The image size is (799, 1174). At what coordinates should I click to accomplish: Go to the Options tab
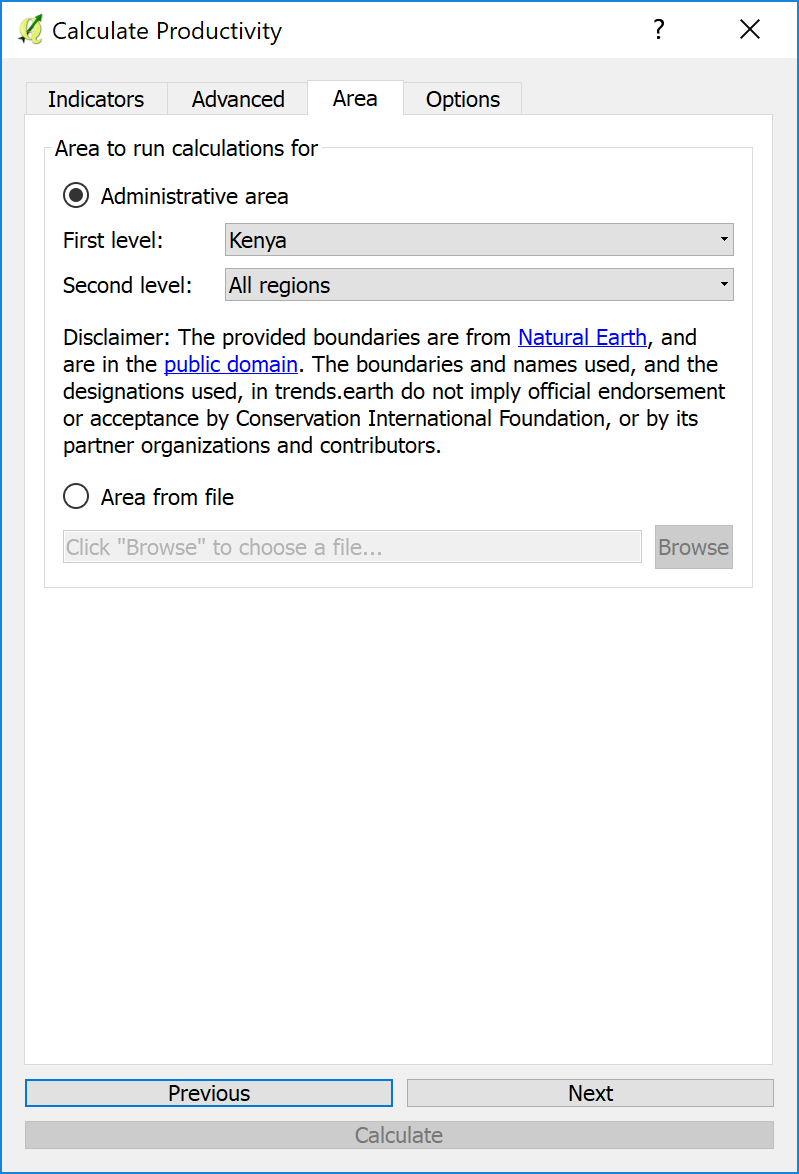462,99
